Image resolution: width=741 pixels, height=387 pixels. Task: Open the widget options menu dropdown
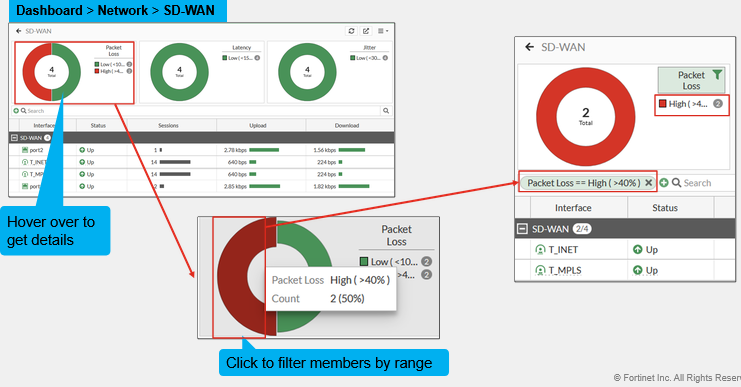tap(383, 31)
